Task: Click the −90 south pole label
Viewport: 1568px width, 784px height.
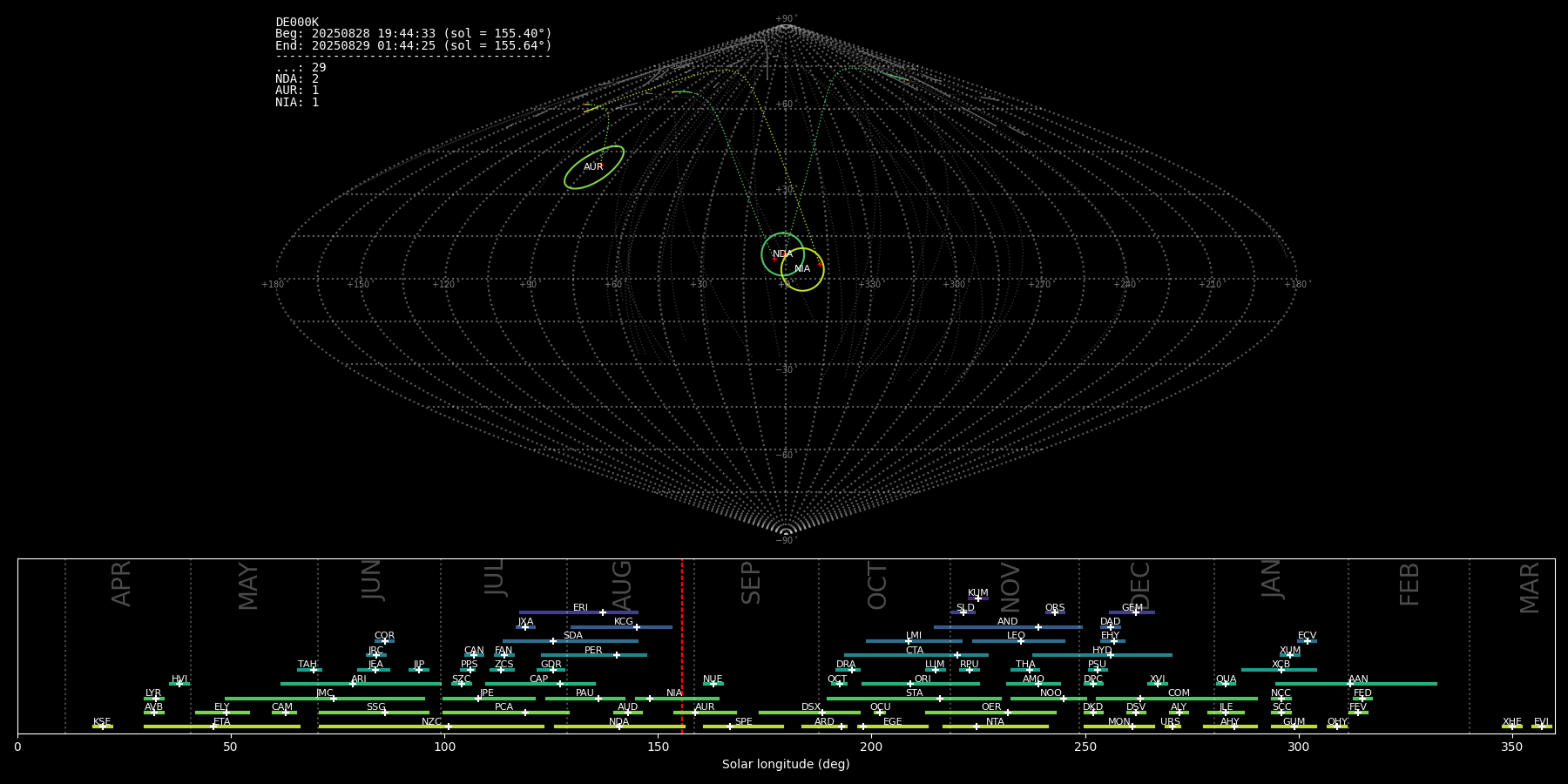Action: (785, 541)
